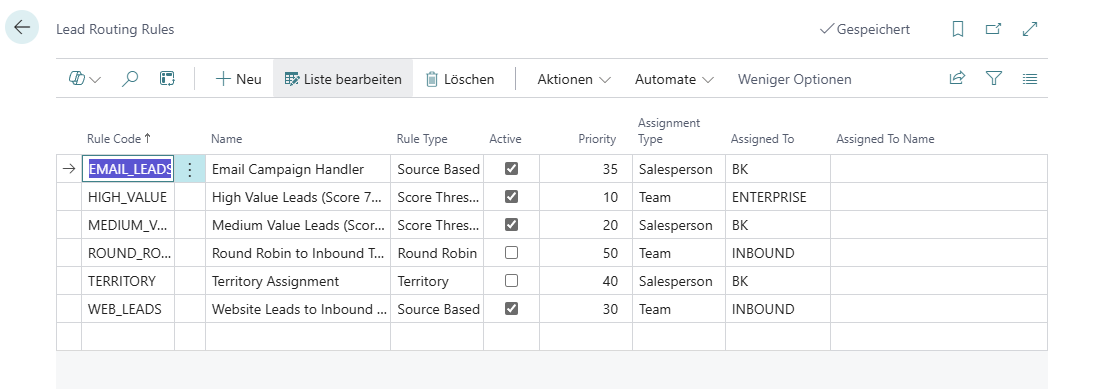Click Team cell in WEB_LEADS row
1104x389 pixels.
pos(679,309)
